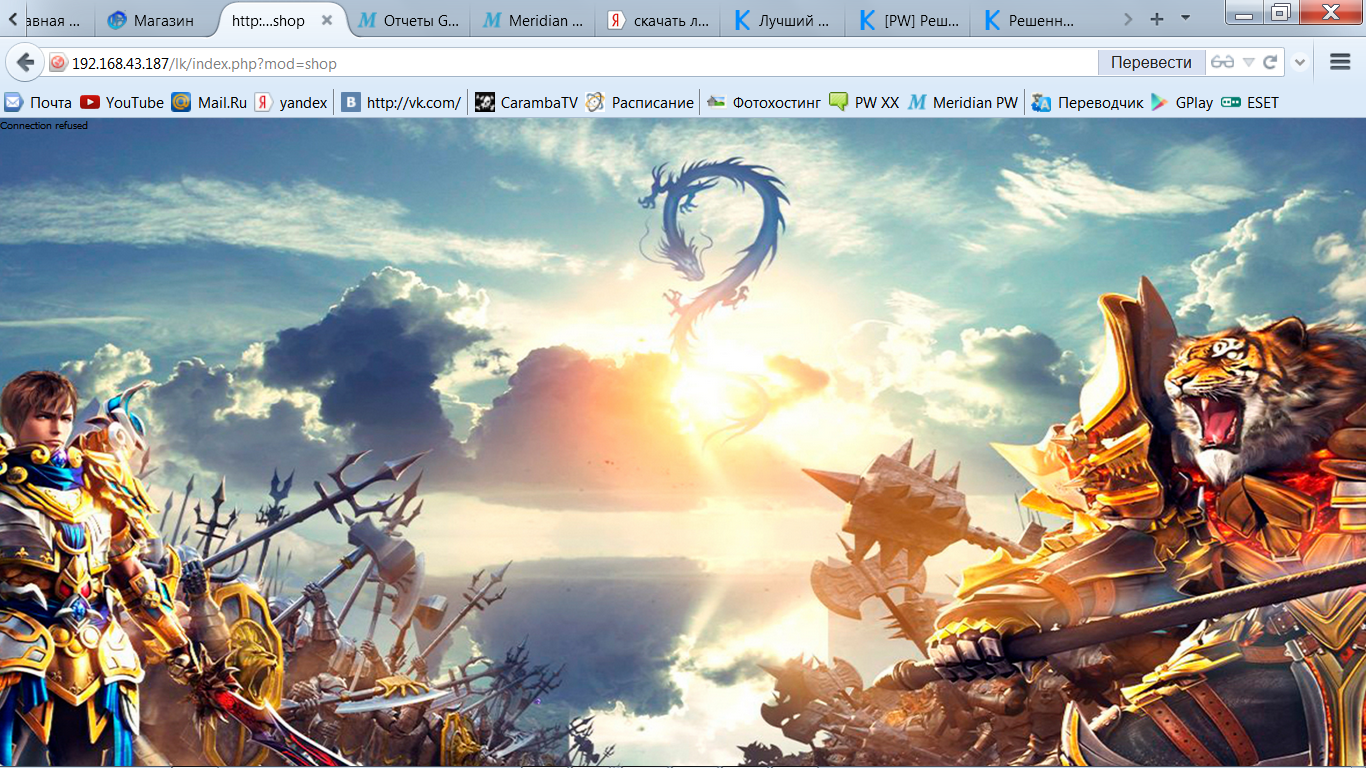
Task: Switch to the скачать л... tab
Action: tap(659, 20)
